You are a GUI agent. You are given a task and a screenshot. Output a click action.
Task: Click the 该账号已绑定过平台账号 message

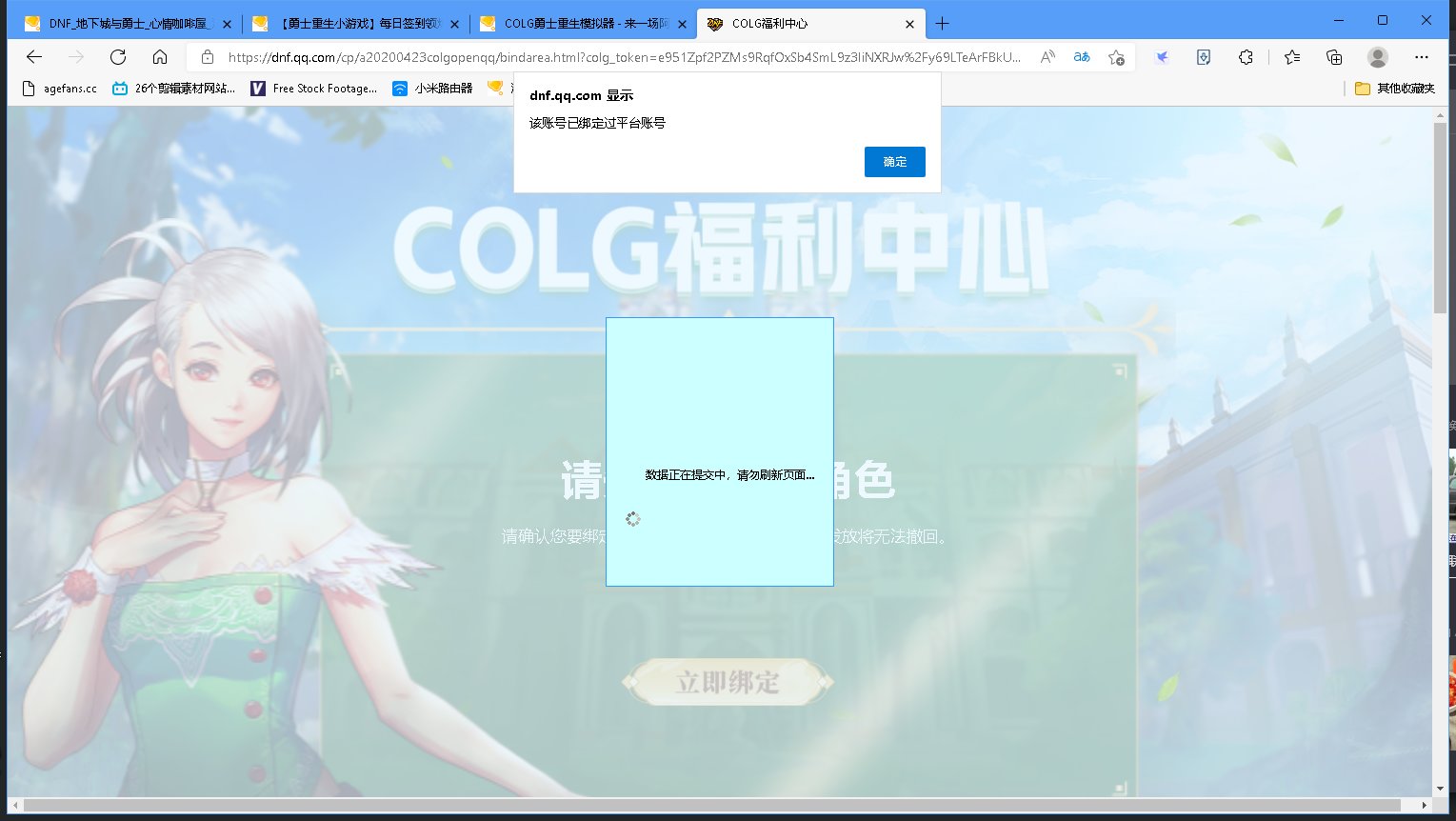(x=597, y=123)
